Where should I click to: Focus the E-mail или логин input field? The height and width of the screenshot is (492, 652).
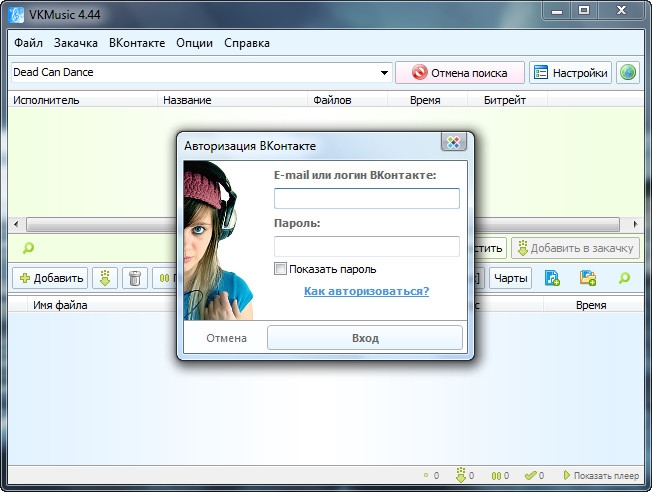click(x=367, y=198)
